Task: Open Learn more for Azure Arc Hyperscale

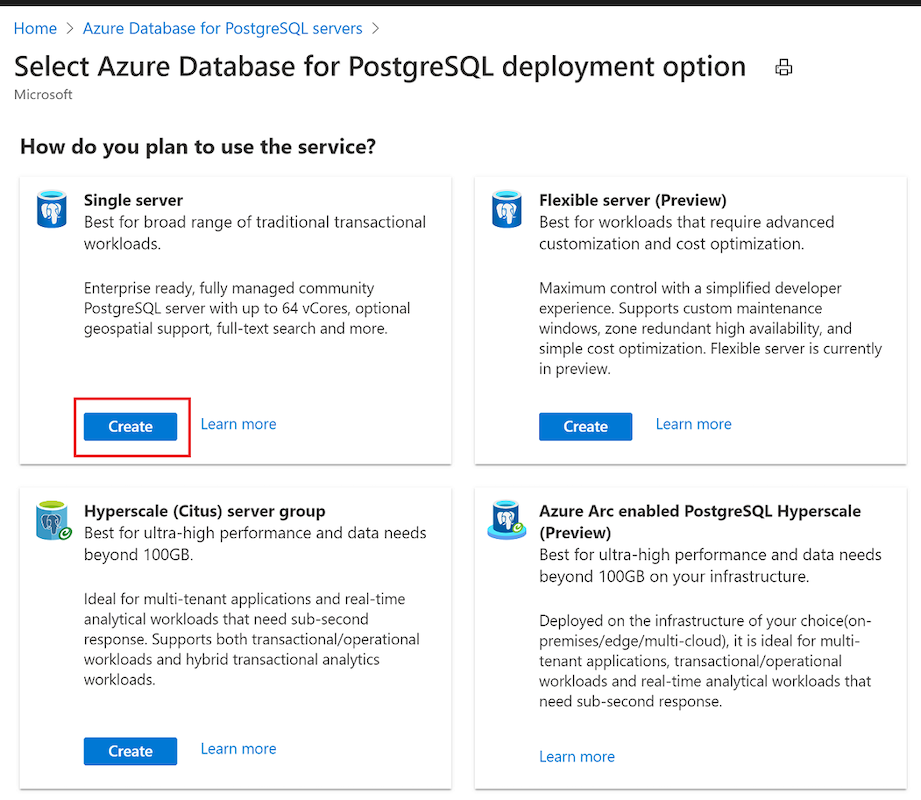Action: click(577, 757)
